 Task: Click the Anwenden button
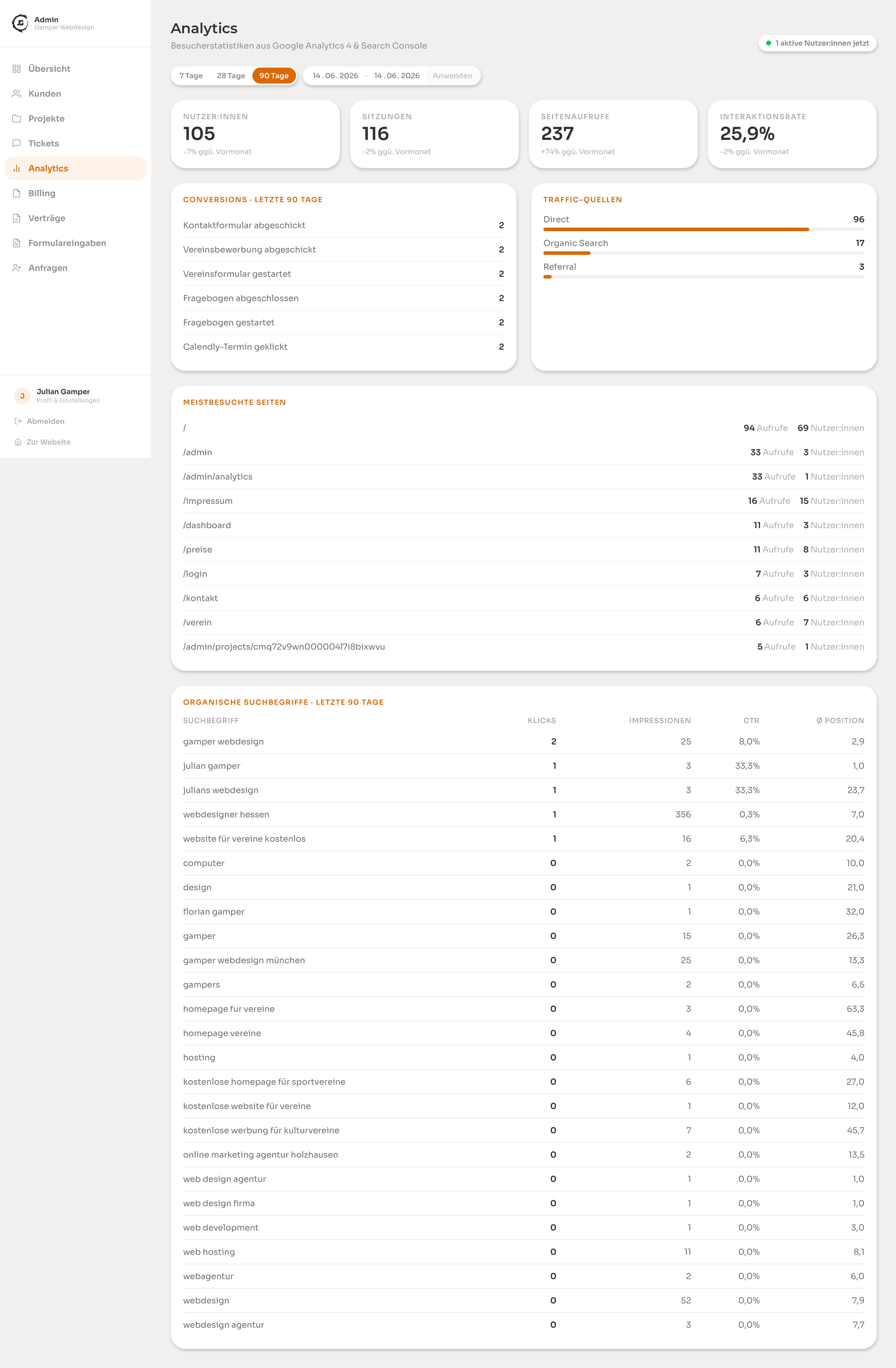[x=452, y=76]
